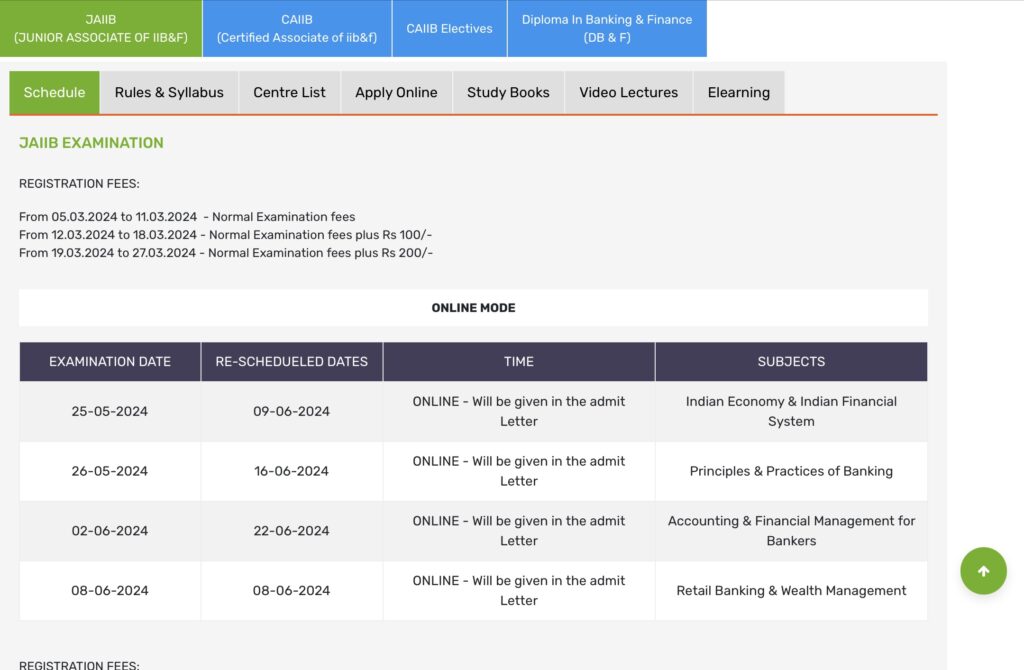Open the Apply Online sub-tab
The height and width of the screenshot is (670, 1024).
(x=396, y=92)
